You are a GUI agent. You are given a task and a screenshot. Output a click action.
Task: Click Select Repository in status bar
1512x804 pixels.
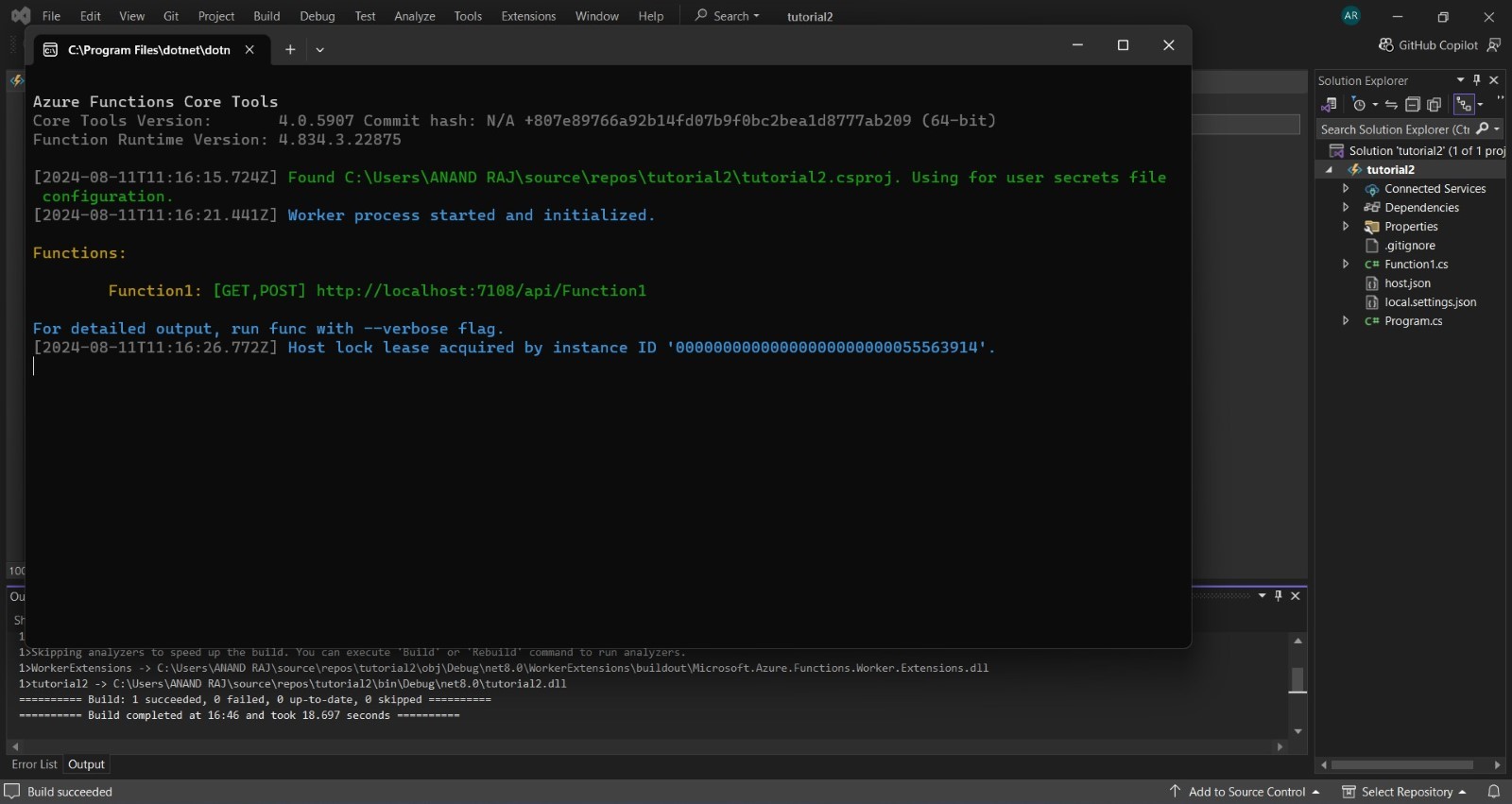(1404, 792)
